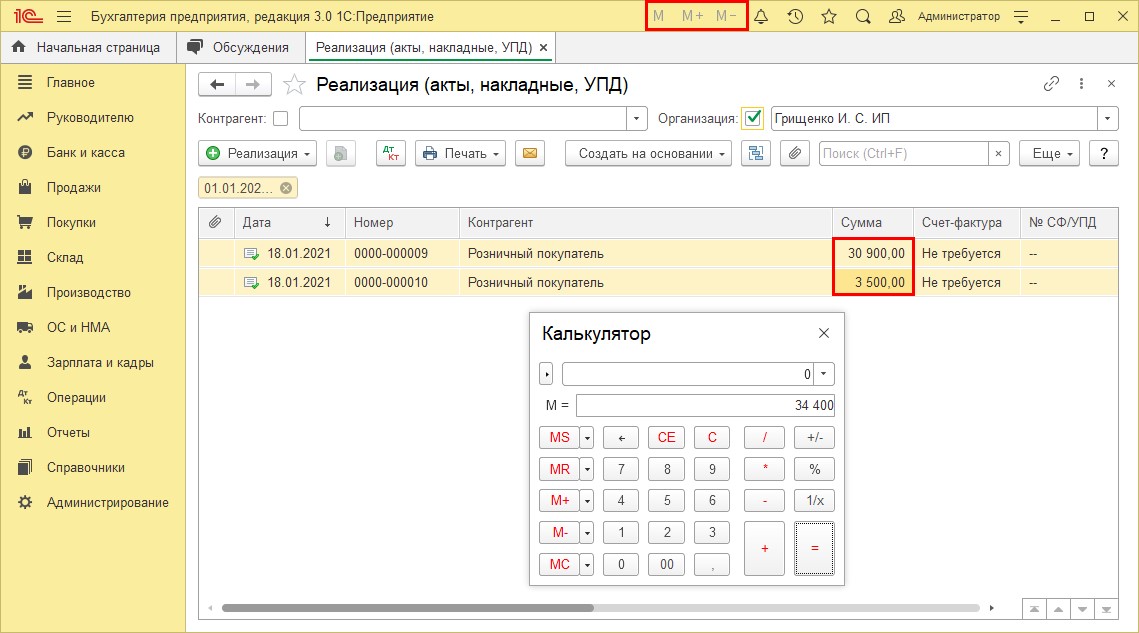
Task: Uncheck the Организация filter checkbox
Action: [753, 119]
